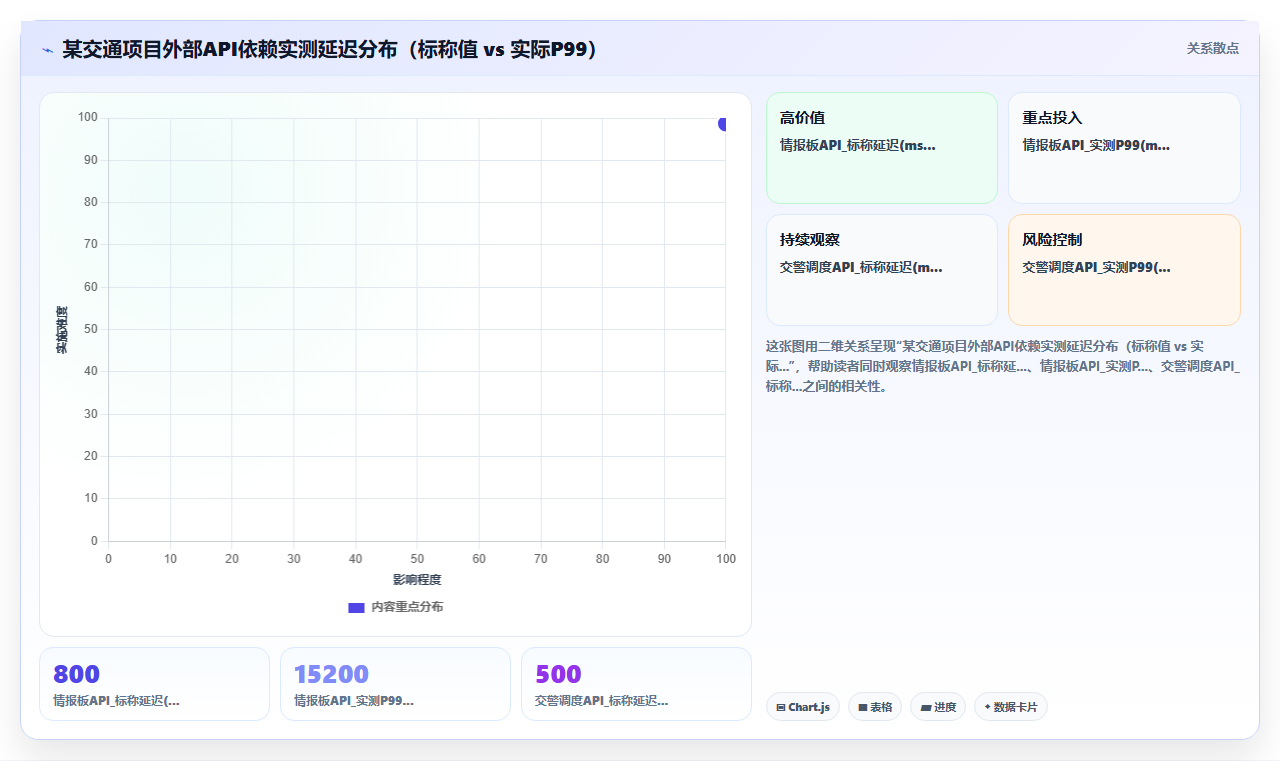Click the 影响程度 x-axis title

(x=417, y=580)
